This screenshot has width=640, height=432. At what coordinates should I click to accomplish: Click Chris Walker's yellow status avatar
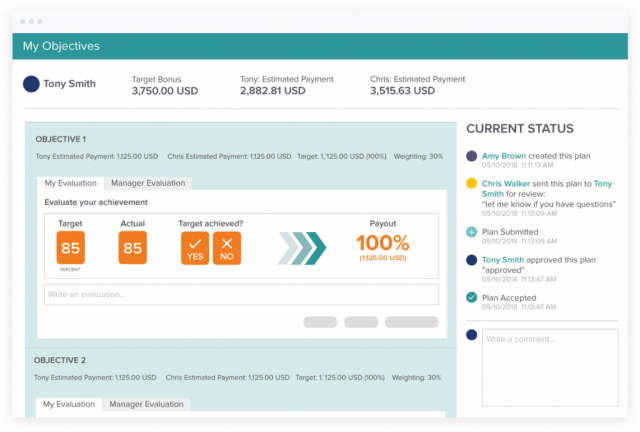pyautogui.click(x=471, y=183)
